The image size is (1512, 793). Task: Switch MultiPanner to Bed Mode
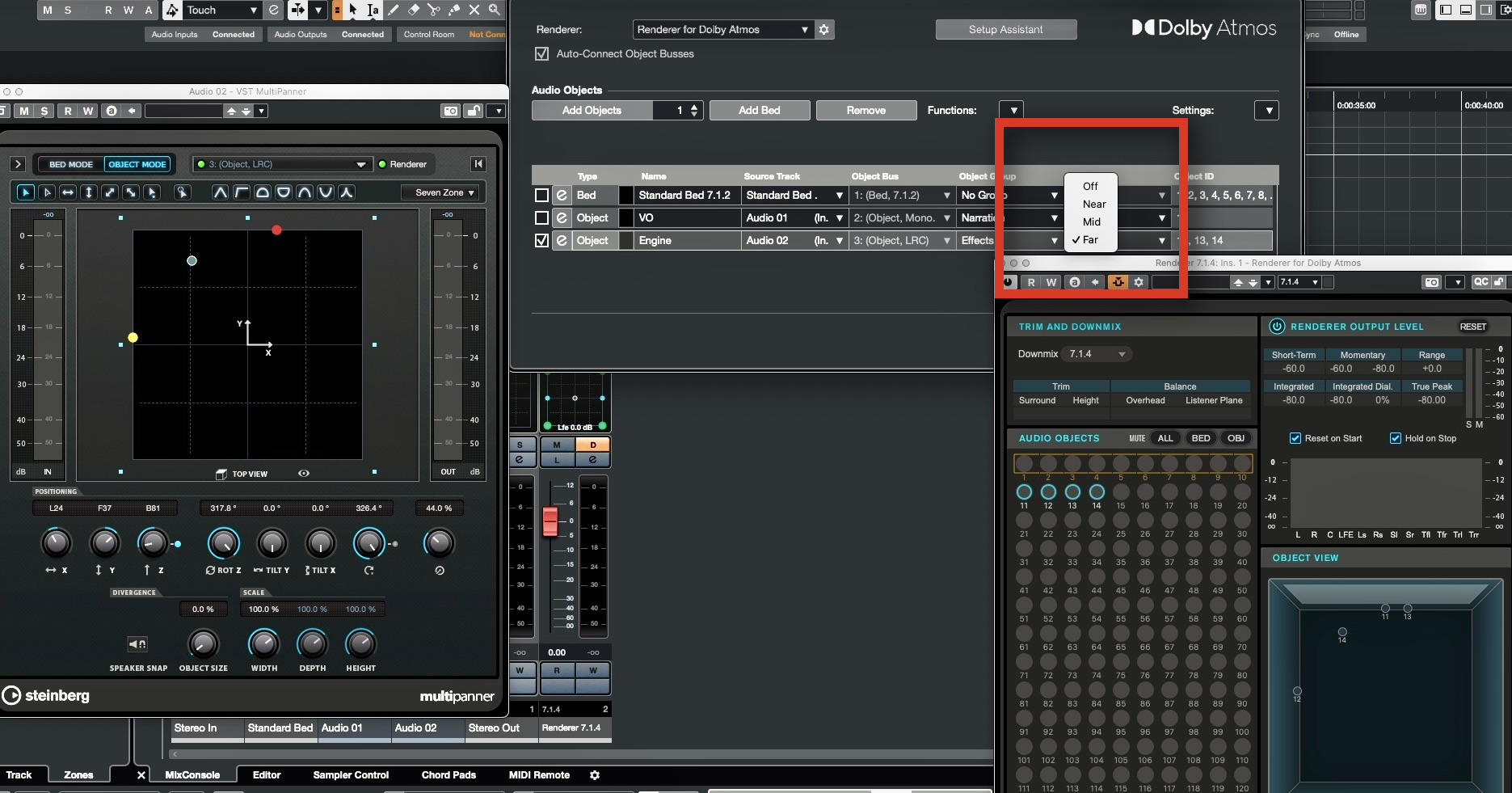[71, 164]
